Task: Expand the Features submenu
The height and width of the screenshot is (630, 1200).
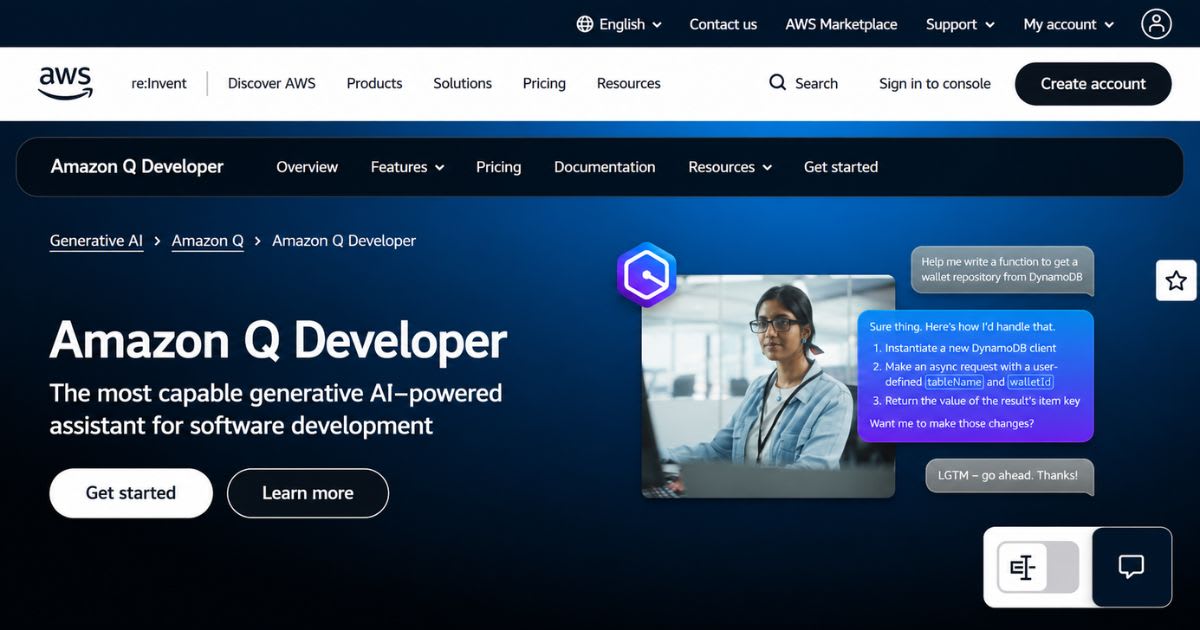Action: pyautogui.click(x=407, y=167)
